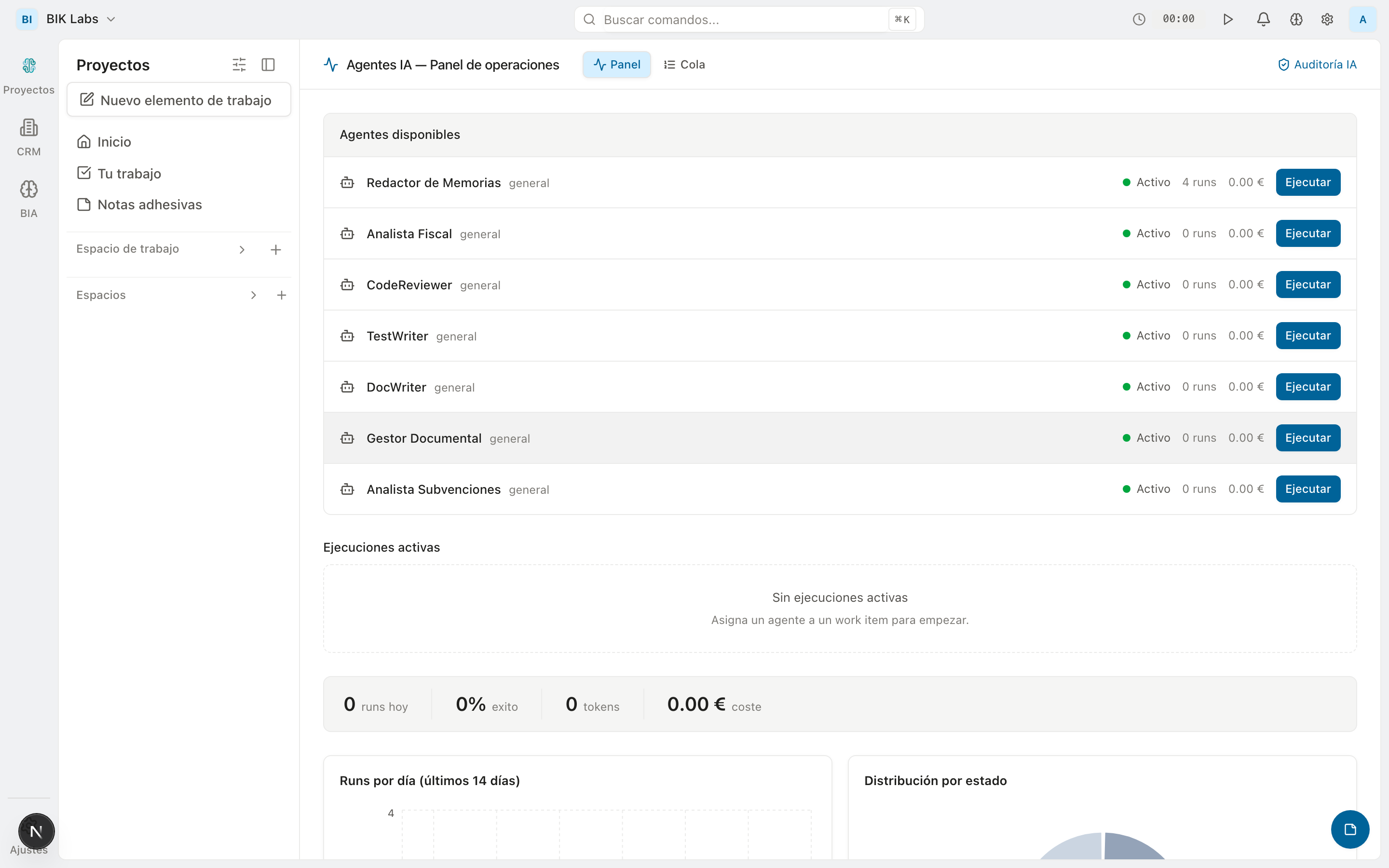Image resolution: width=1389 pixels, height=868 pixels.
Task: Start the timer with the play icon
Action: (x=1228, y=19)
